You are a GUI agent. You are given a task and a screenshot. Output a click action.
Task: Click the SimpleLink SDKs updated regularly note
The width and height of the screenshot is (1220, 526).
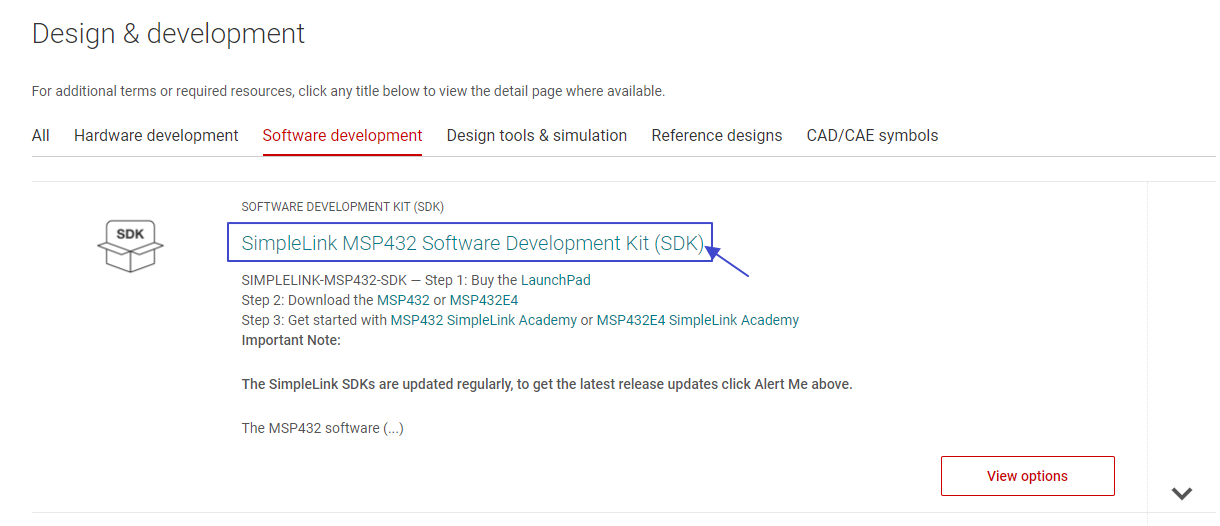pos(547,384)
